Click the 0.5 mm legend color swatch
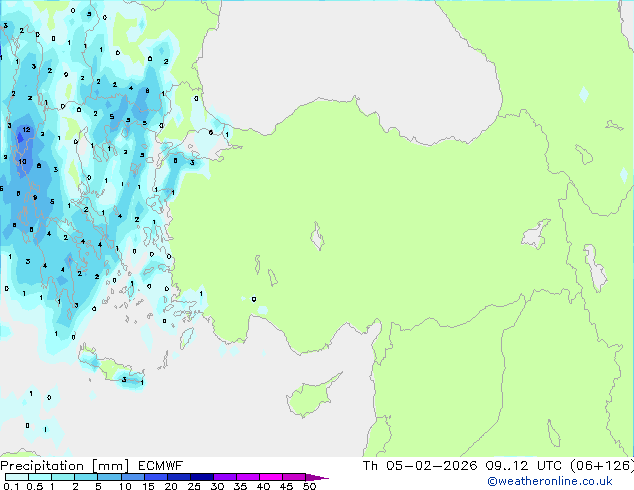Viewport: 634px width, 490px height. click(40, 477)
